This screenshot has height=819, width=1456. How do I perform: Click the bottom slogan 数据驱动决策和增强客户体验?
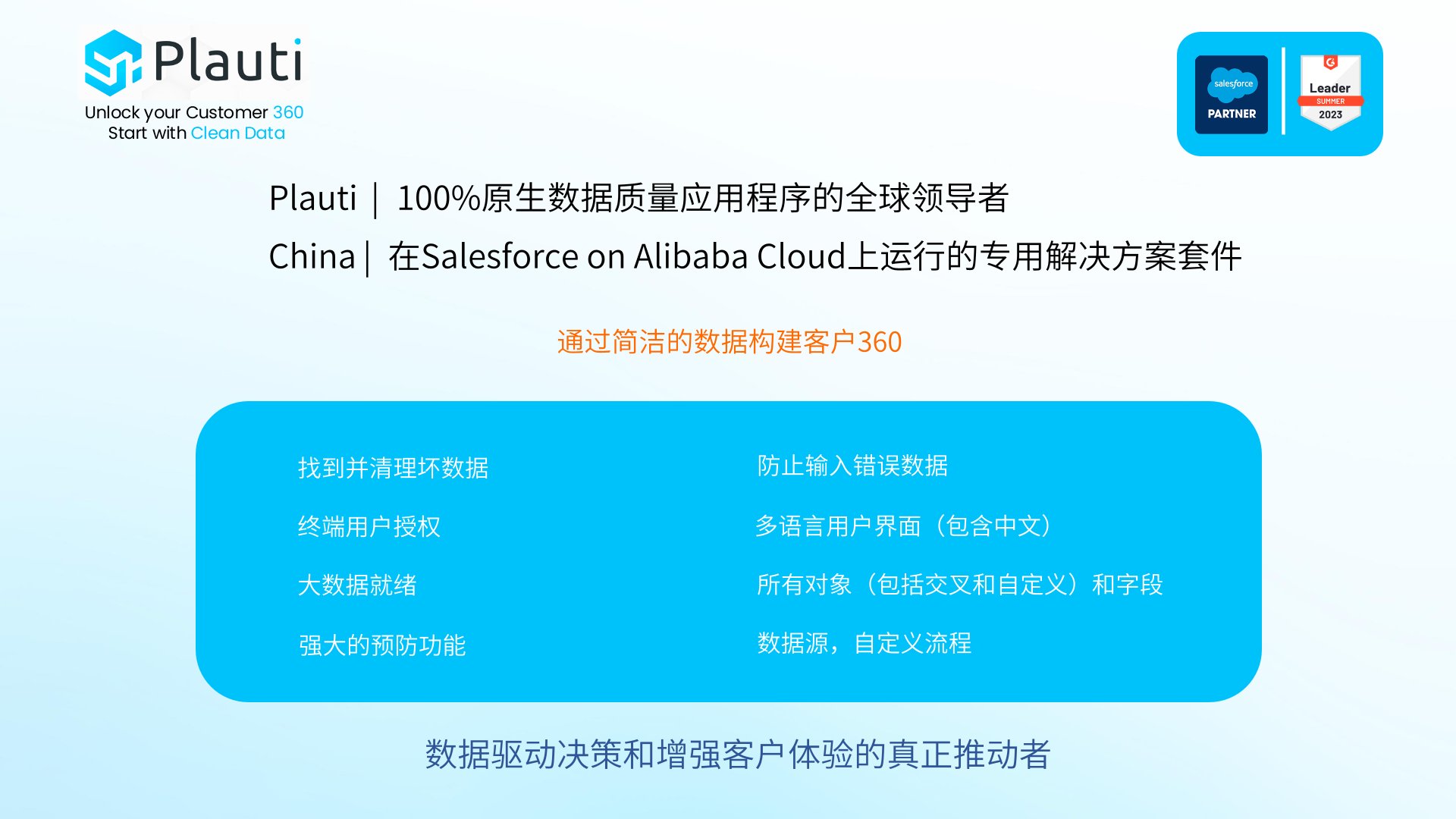point(737,755)
